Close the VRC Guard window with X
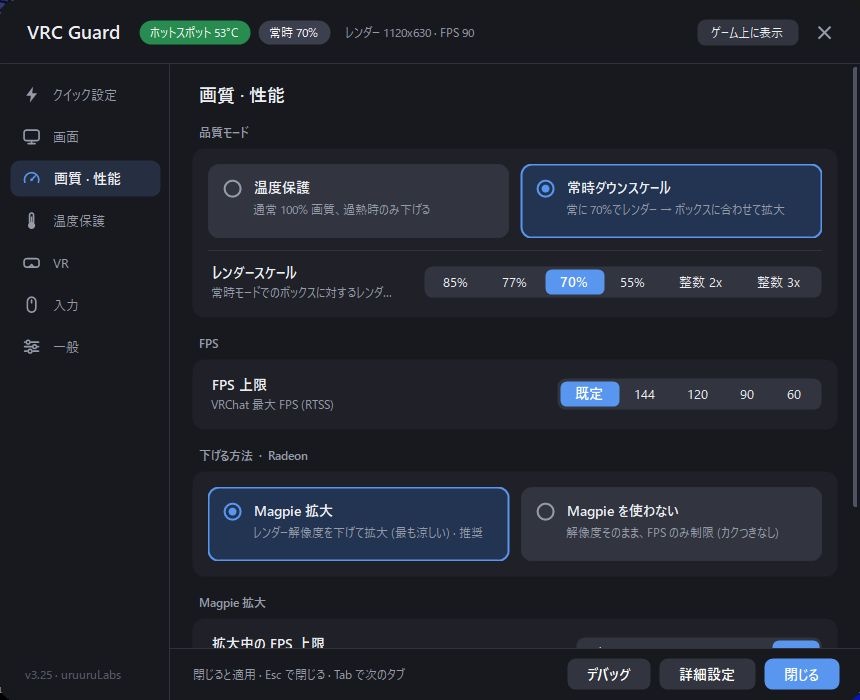This screenshot has width=860, height=700. click(x=824, y=33)
